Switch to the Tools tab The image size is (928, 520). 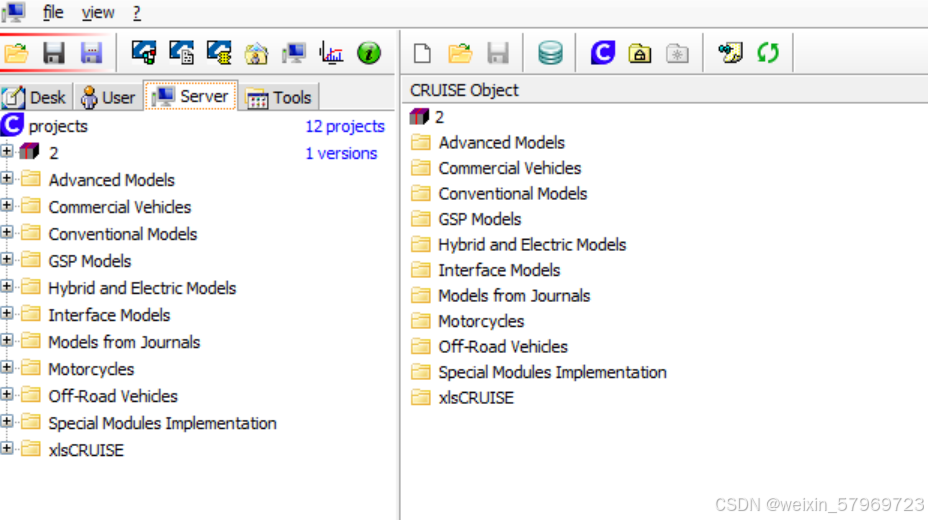pyautogui.click(x=279, y=97)
